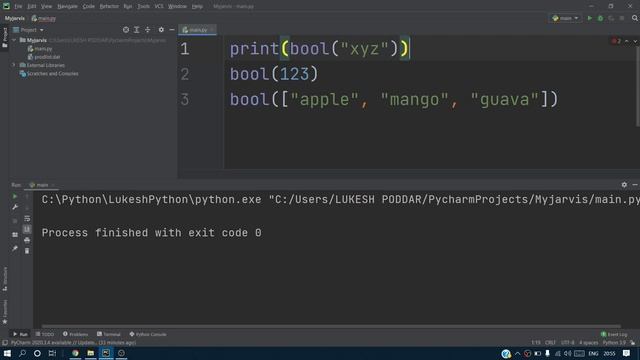Collapse all in Project panel
The width and height of the screenshot is (640, 360).
point(147,29)
